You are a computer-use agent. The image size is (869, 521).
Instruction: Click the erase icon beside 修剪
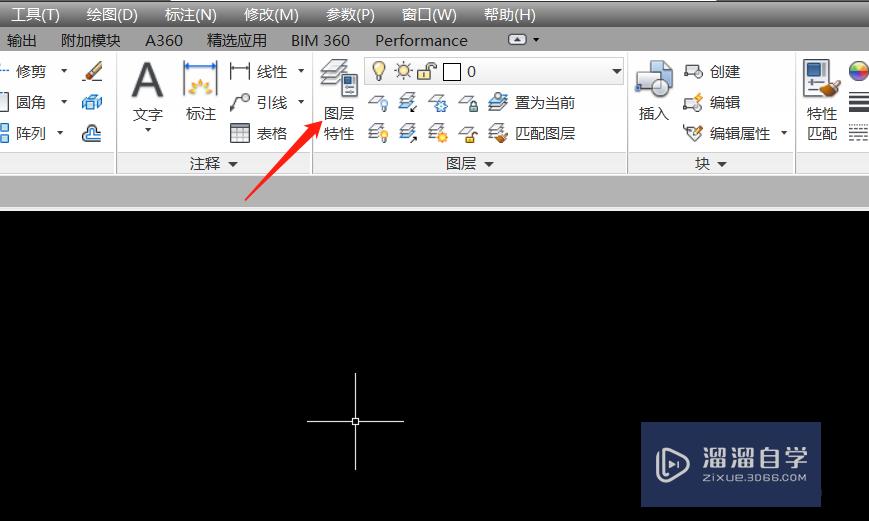(93, 71)
